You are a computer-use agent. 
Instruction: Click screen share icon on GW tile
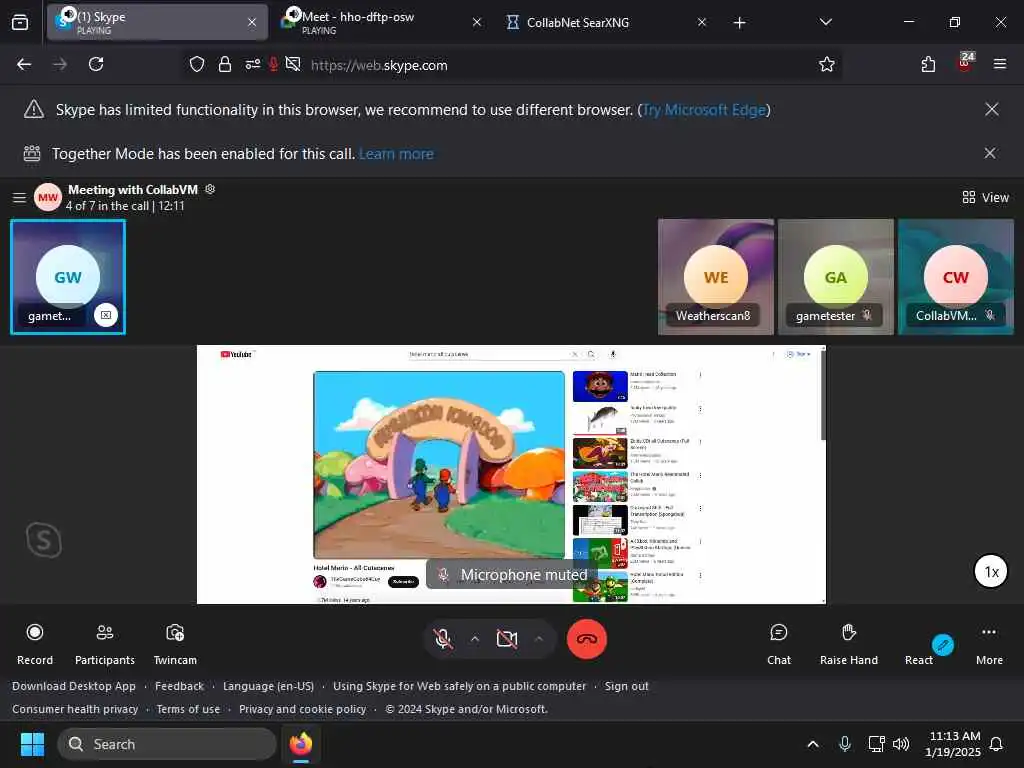pos(106,315)
